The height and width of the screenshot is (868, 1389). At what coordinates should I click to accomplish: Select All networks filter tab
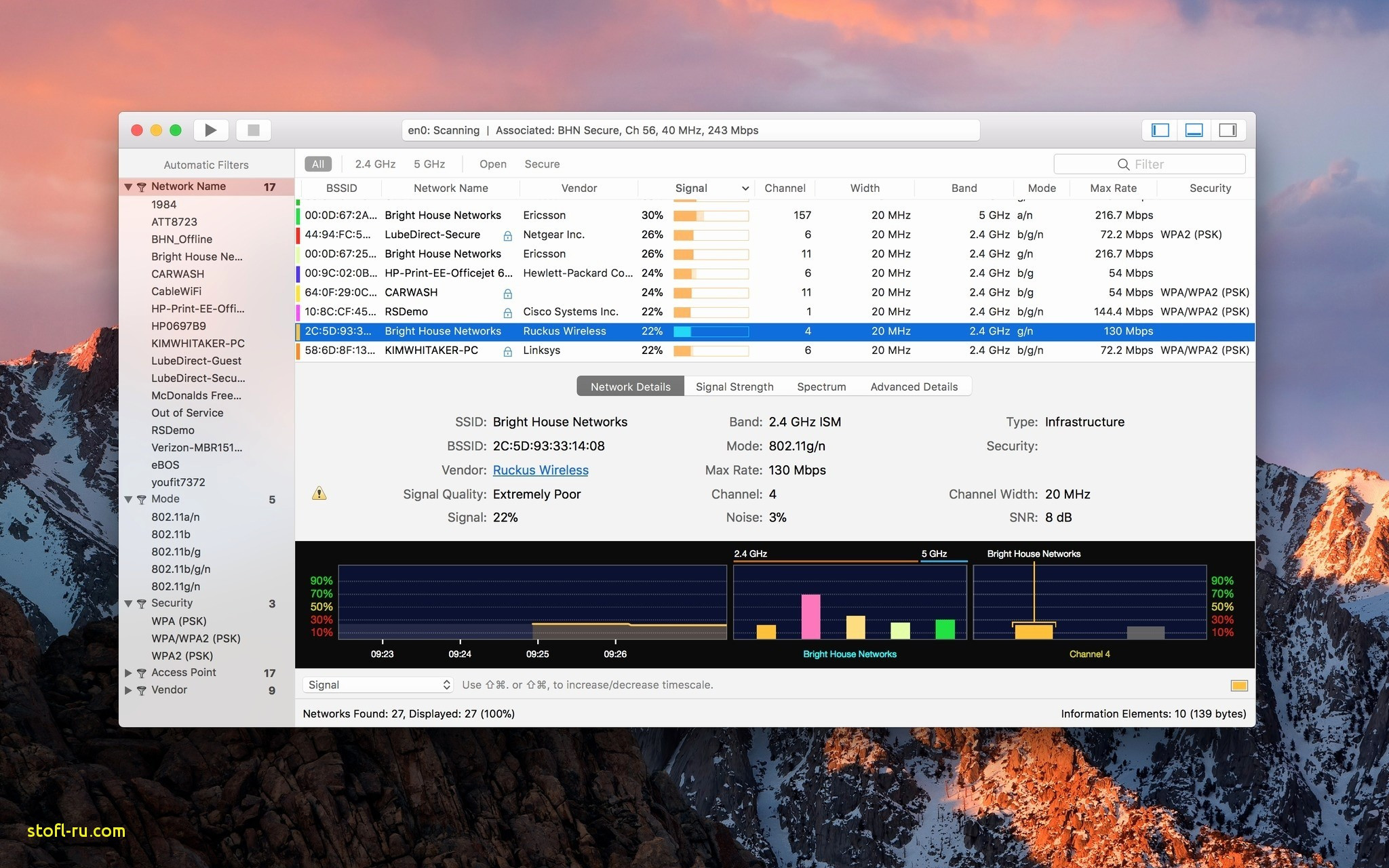point(316,163)
